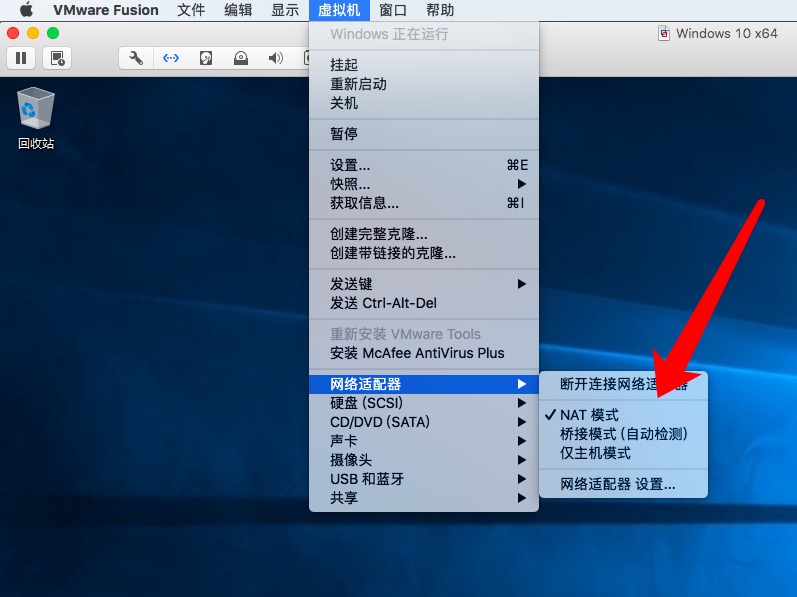Open the VMware Fusion menu
The image size is (797, 597).
pyautogui.click(x=106, y=10)
